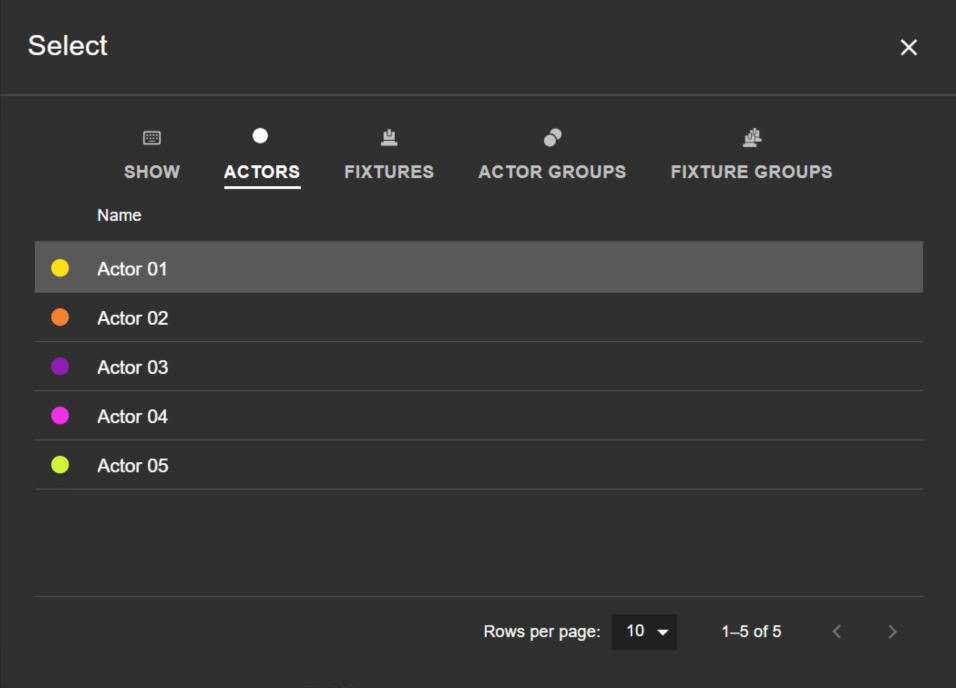Image resolution: width=956 pixels, height=688 pixels.
Task: Sort rows by the Name column header
Action: click(119, 214)
